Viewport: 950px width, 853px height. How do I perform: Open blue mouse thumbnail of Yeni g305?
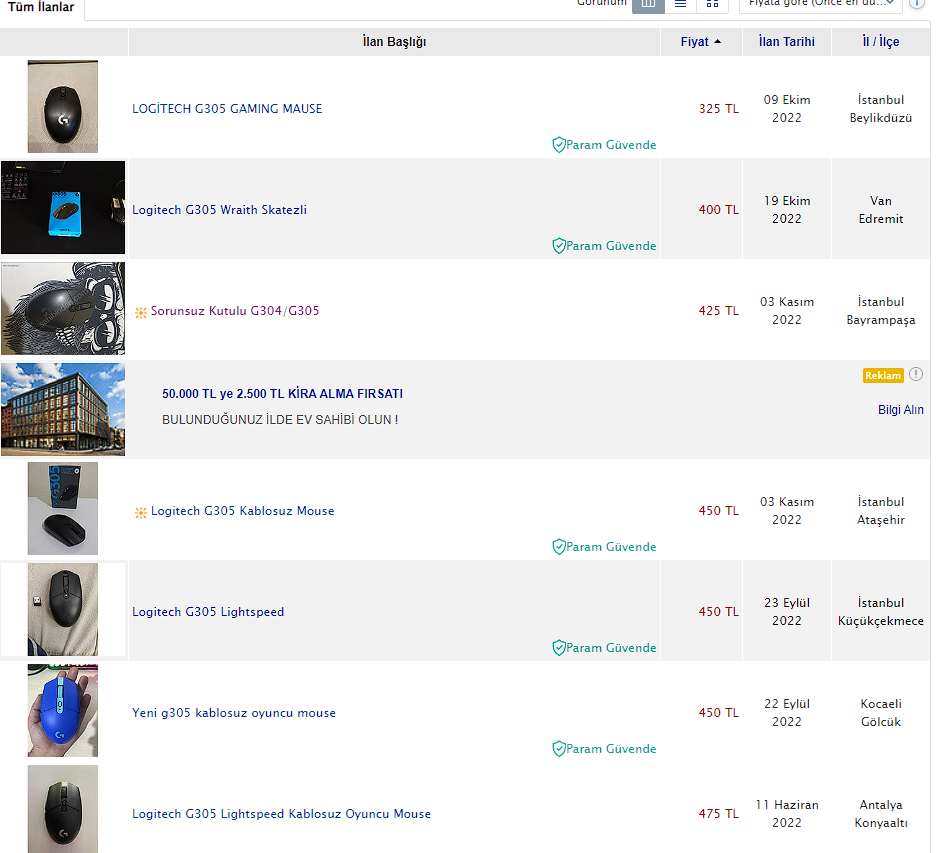[x=63, y=711]
